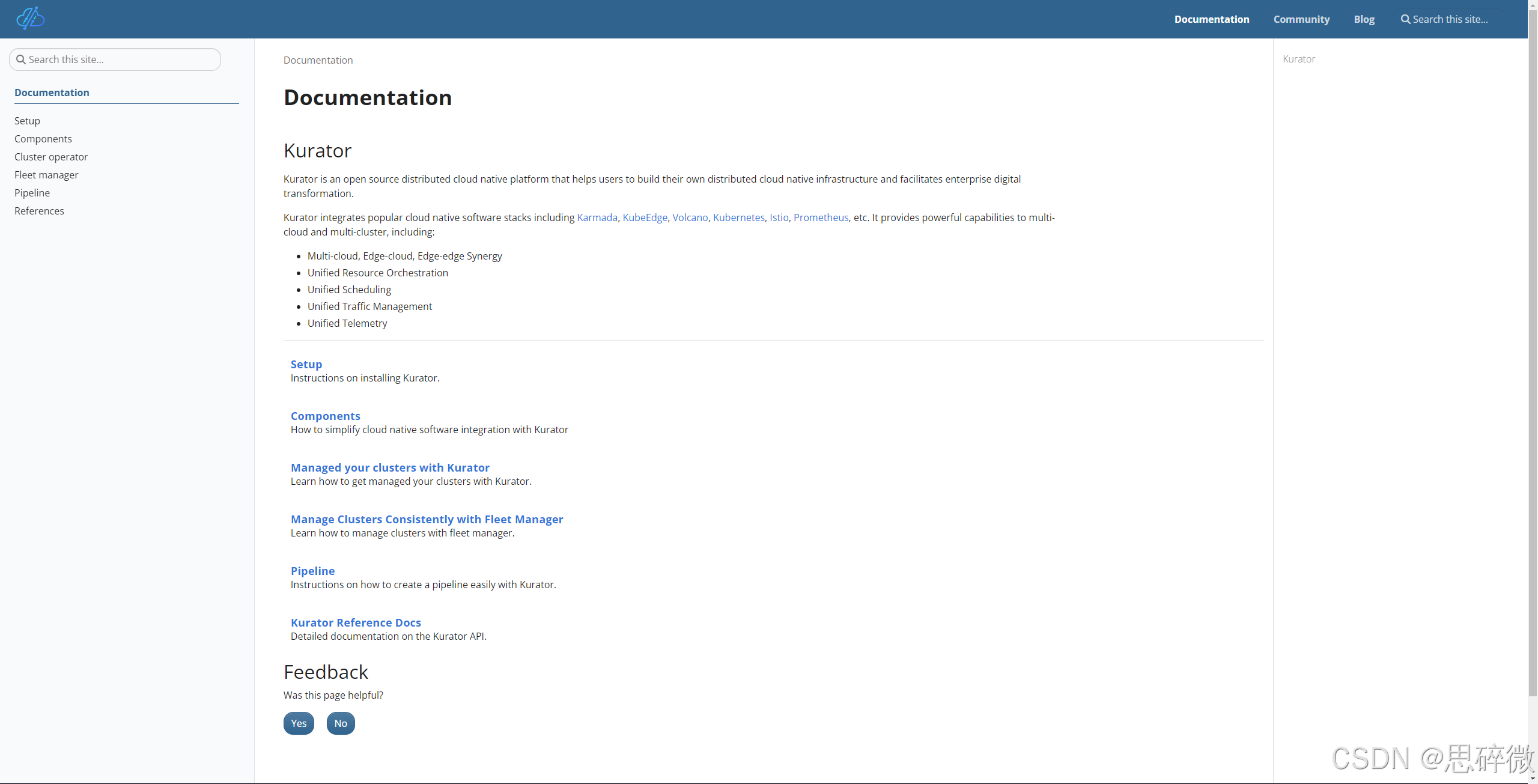Click the No feedback button

tap(341, 723)
